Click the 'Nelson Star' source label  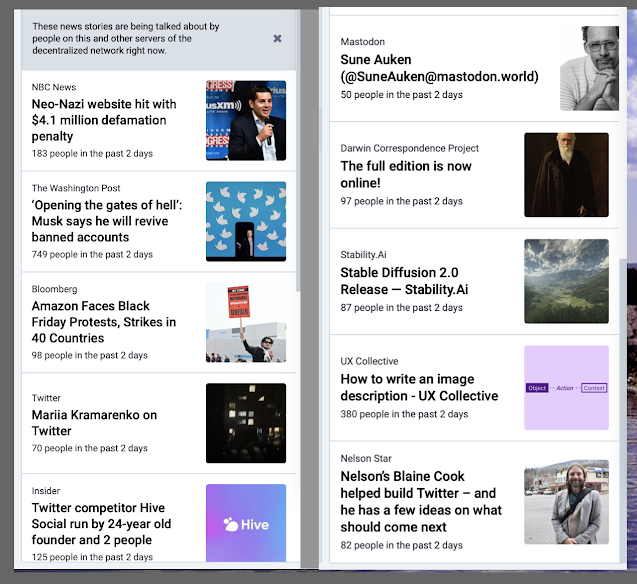tap(366, 459)
